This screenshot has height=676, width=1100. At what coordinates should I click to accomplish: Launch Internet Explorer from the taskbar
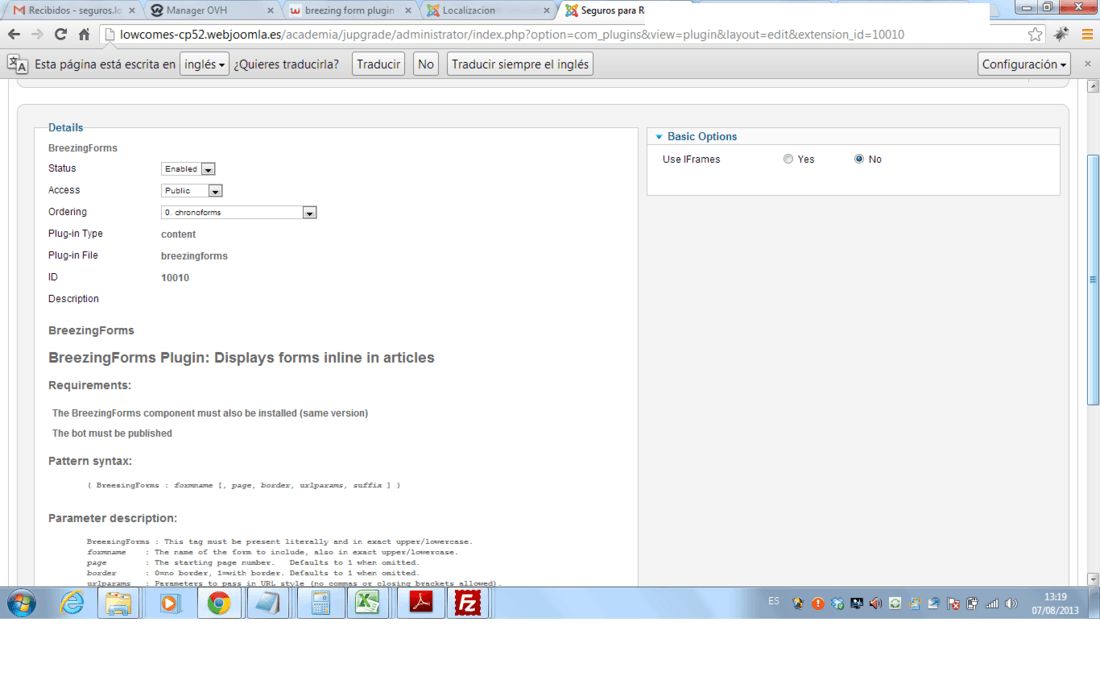point(72,603)
